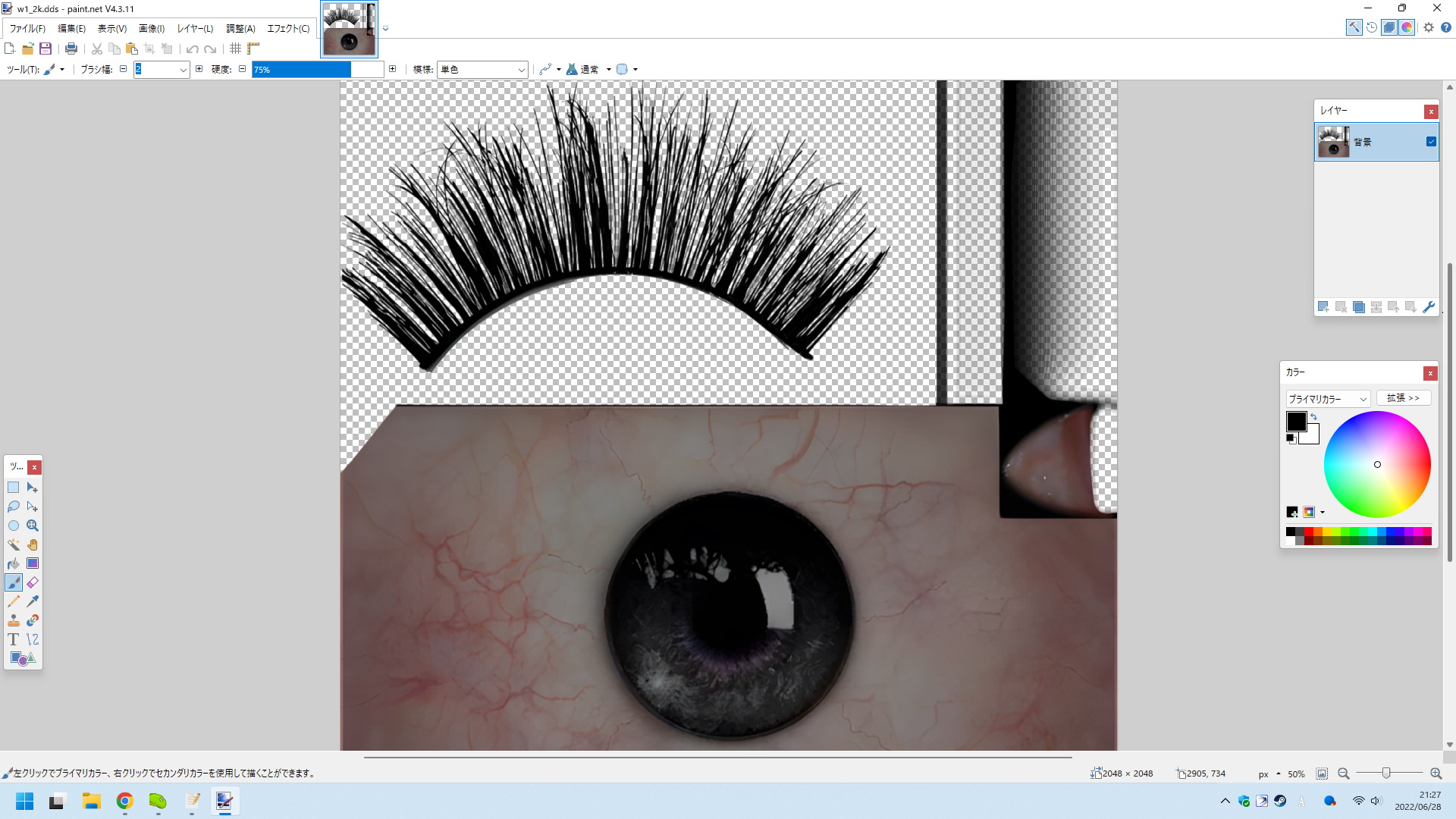Click the 拡張 >> button in color panel

[x=1403, y=398]
